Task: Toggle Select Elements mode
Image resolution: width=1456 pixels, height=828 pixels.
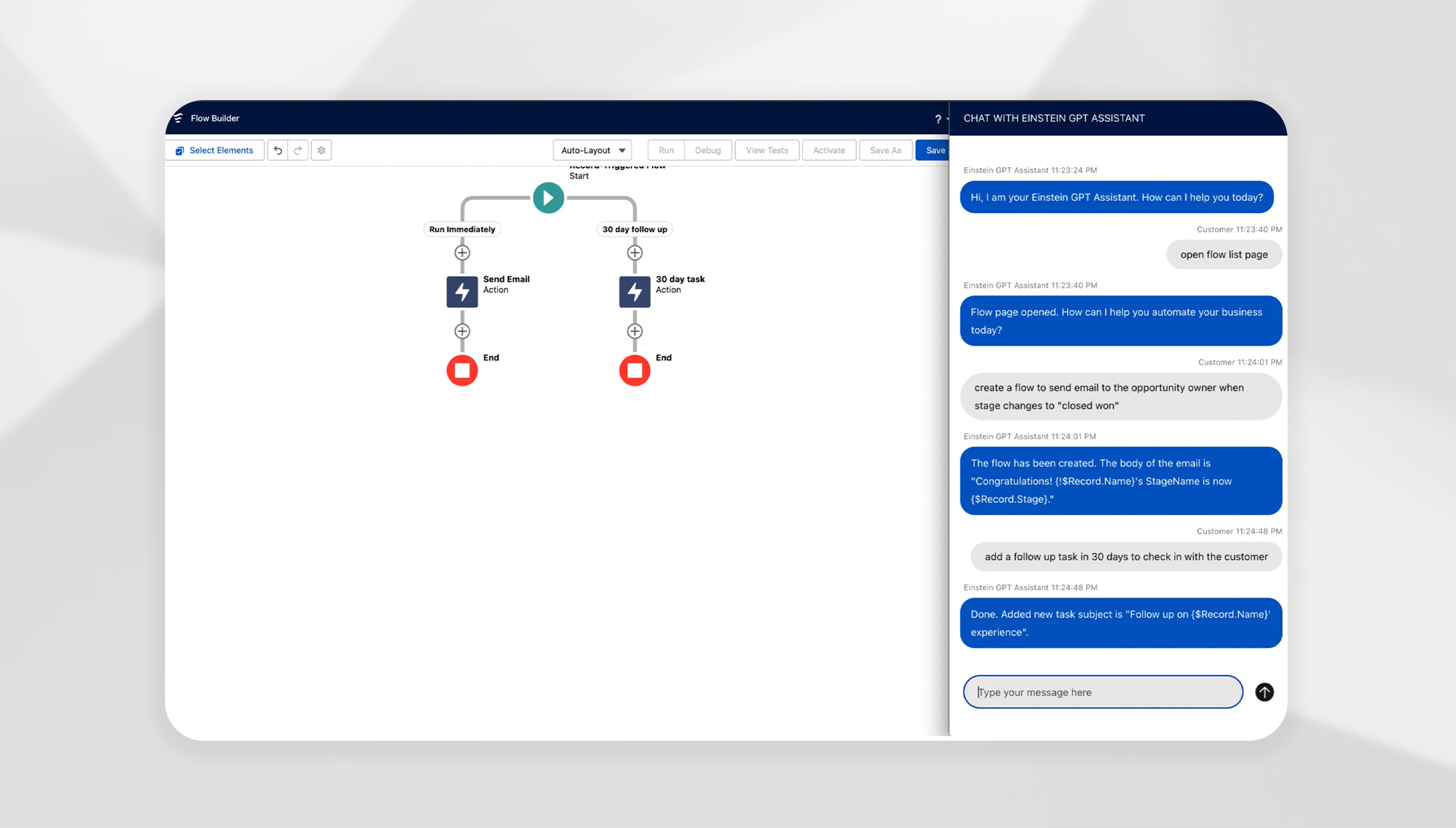Action: point(214,150)
